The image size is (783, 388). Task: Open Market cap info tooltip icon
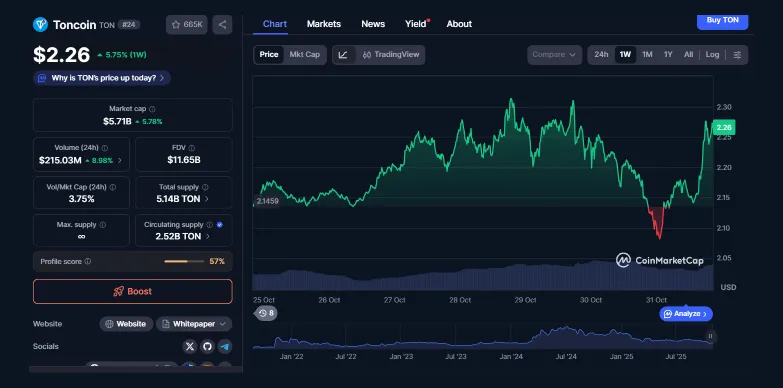tap(152, 109)
